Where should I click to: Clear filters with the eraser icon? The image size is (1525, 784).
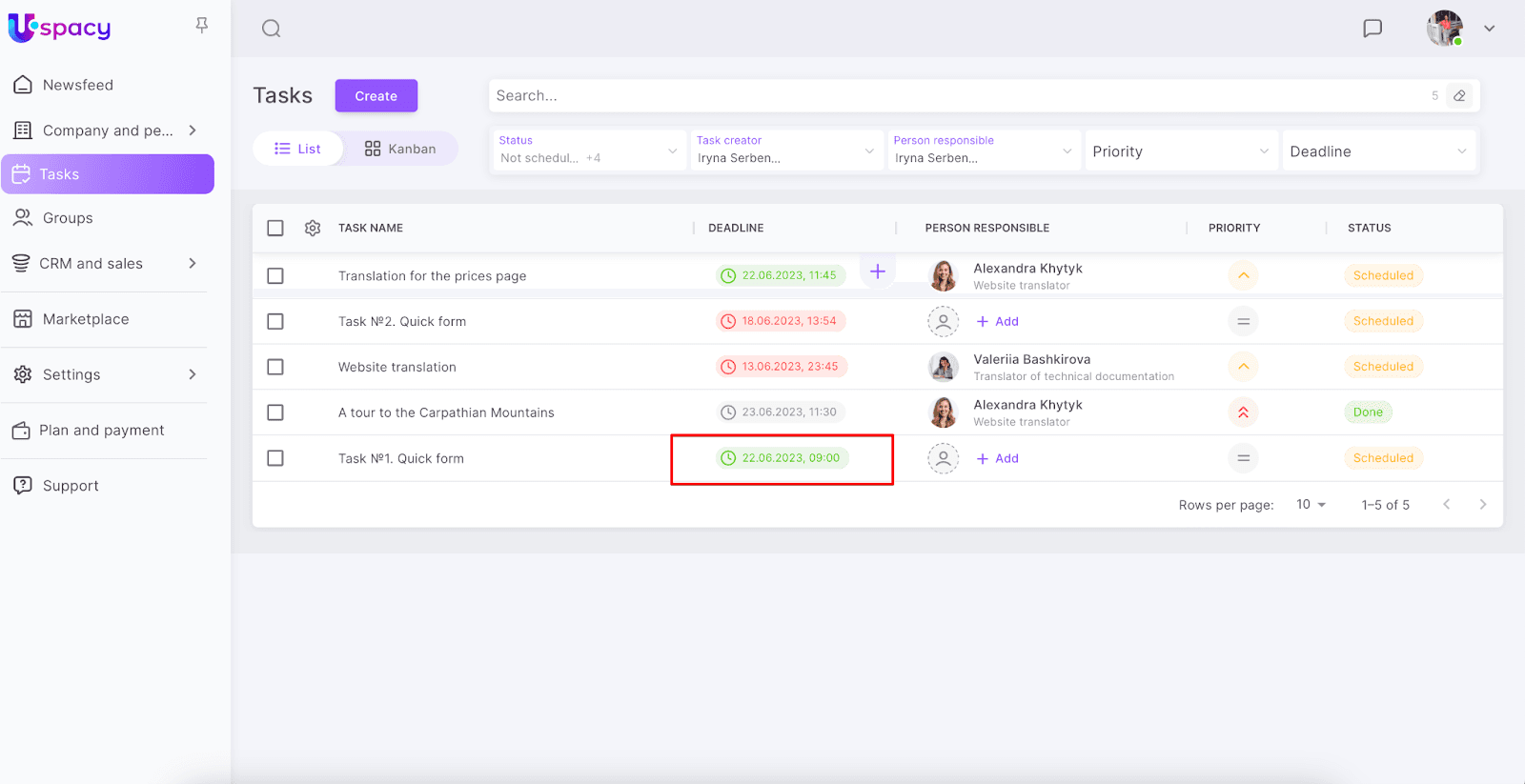coord(1459,96)
